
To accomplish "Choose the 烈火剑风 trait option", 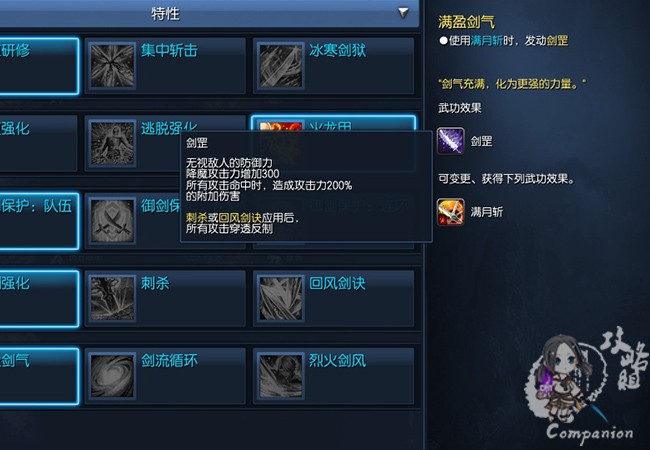I will coord(334,376).
